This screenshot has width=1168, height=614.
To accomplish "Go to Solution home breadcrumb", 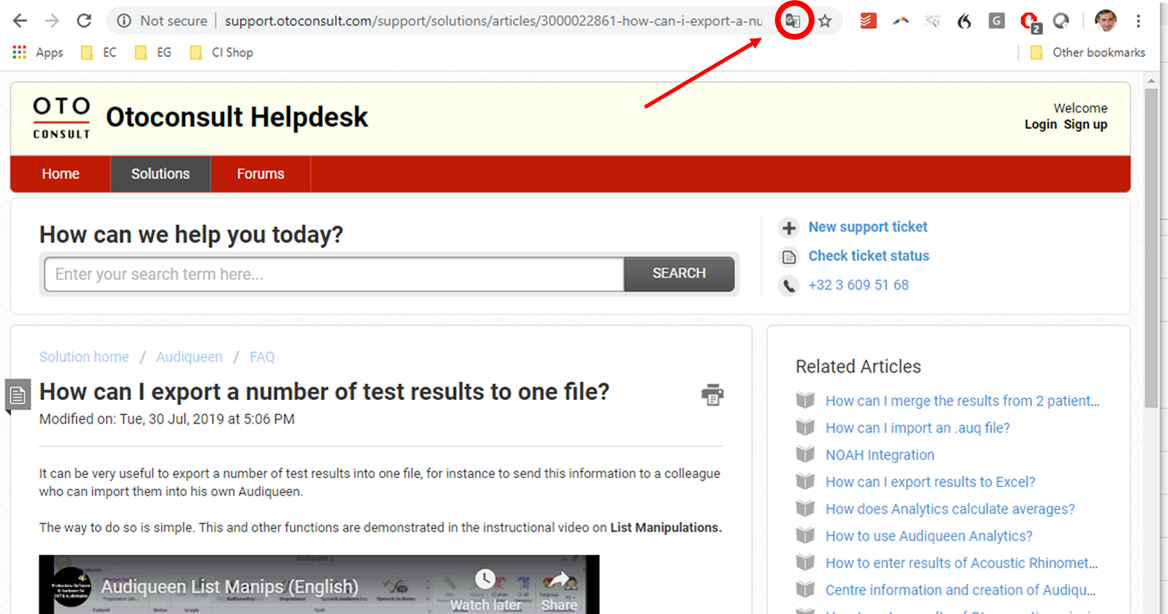I will tap(84, 357).
